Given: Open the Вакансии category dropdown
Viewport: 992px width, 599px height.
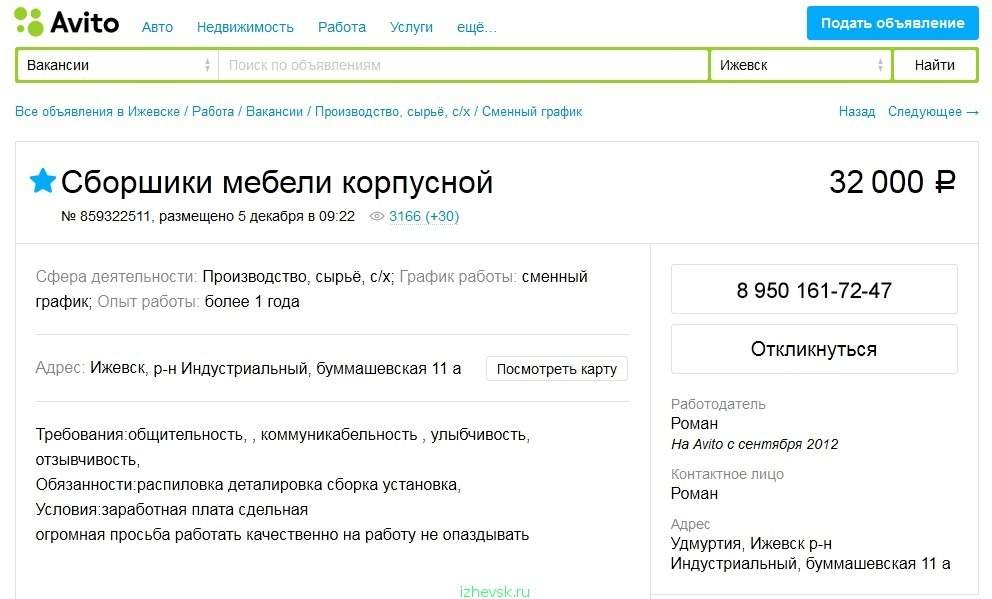Looking at the screenshot, I should click(x=118, y=65).
